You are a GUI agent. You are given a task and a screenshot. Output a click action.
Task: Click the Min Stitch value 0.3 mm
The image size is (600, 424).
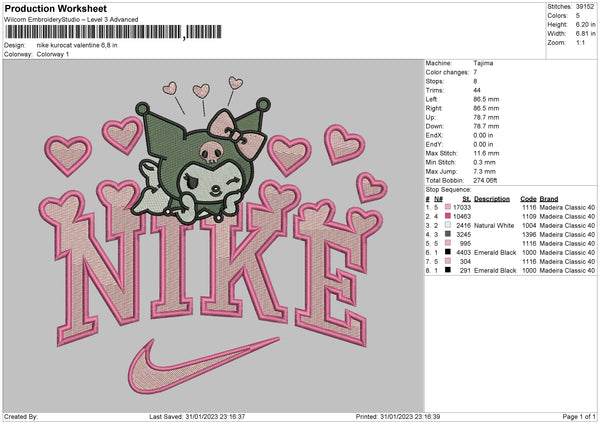(484, 162)
